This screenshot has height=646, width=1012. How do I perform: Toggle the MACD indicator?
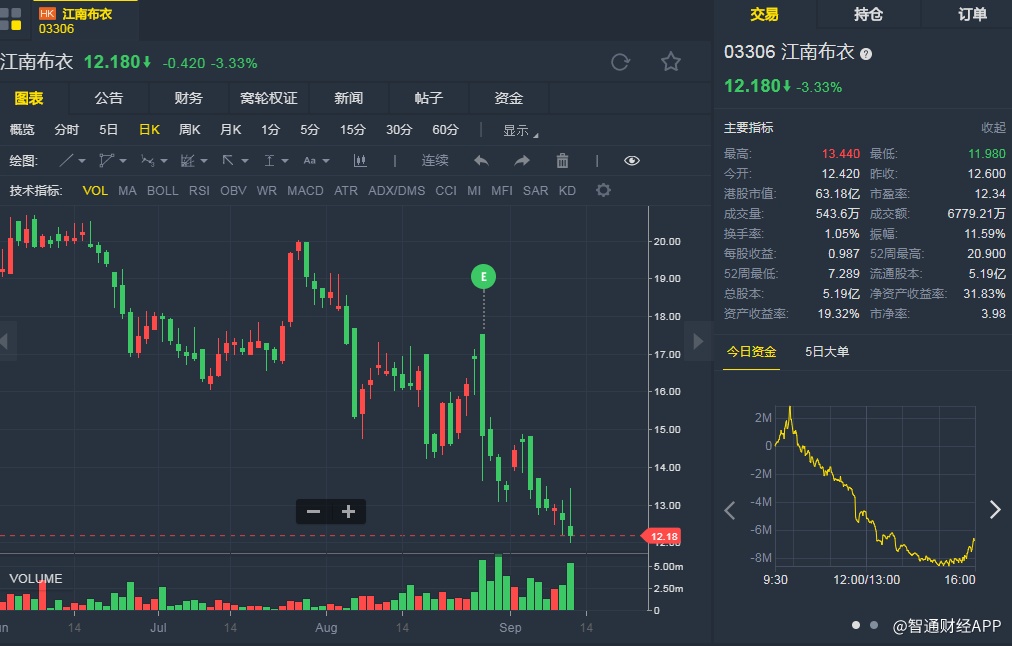click(x=305, y=190)
